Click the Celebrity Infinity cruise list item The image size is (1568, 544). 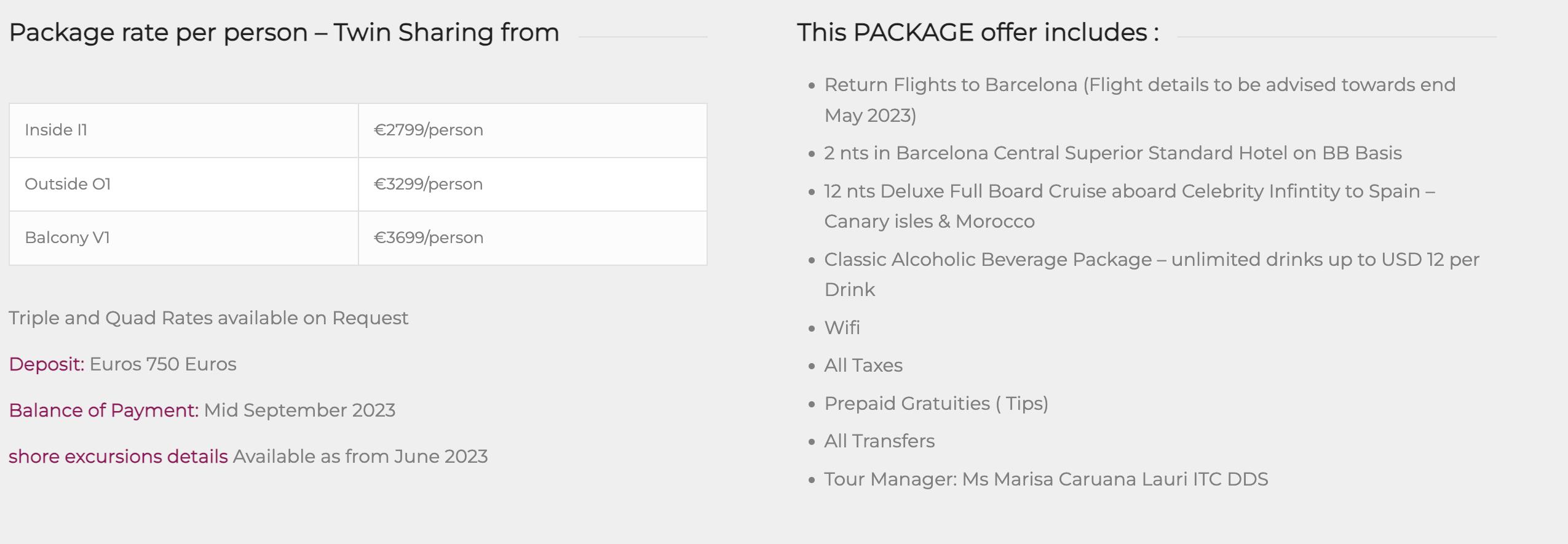point(1130,206)
